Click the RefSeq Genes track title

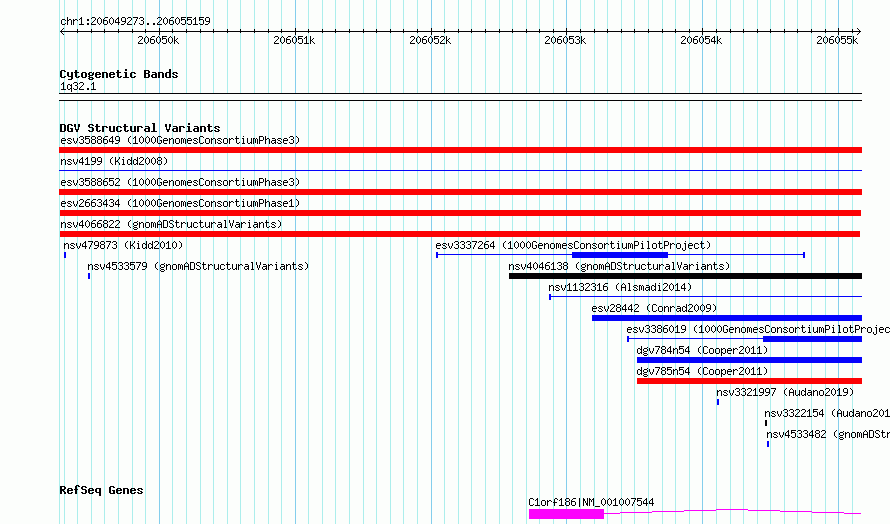(101, 490)
